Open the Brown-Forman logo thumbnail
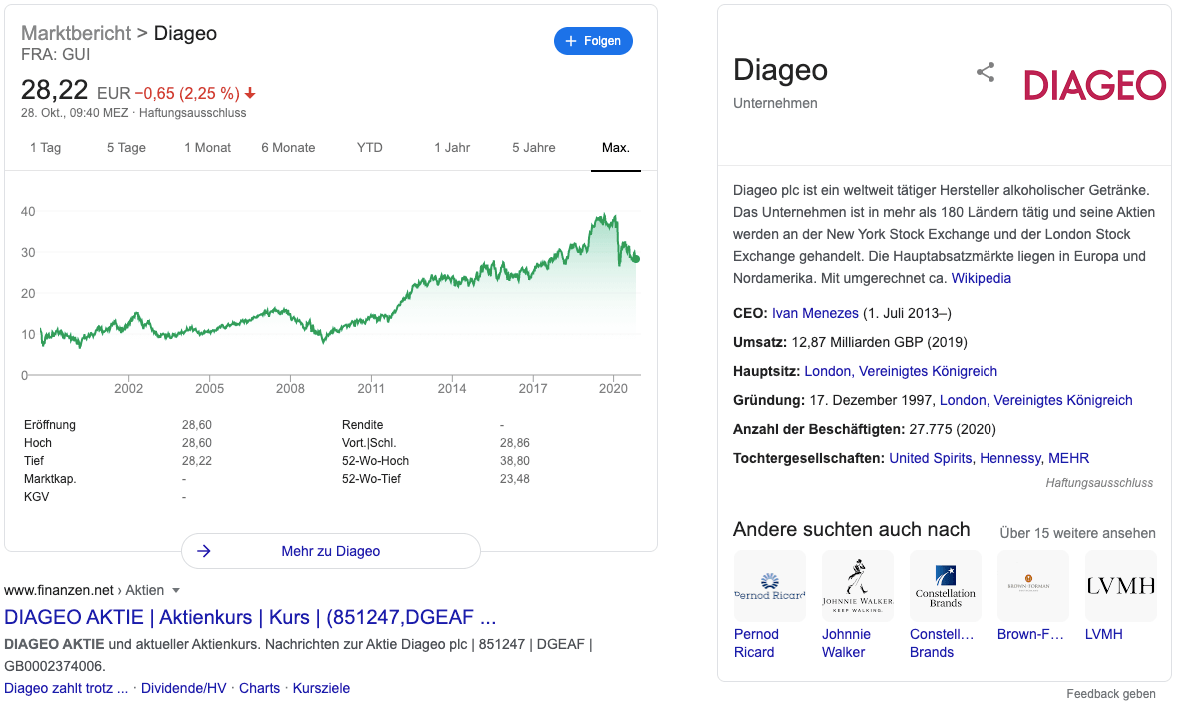The width and height of the screenshot is (1178, 713). (x=1032, y=586)
